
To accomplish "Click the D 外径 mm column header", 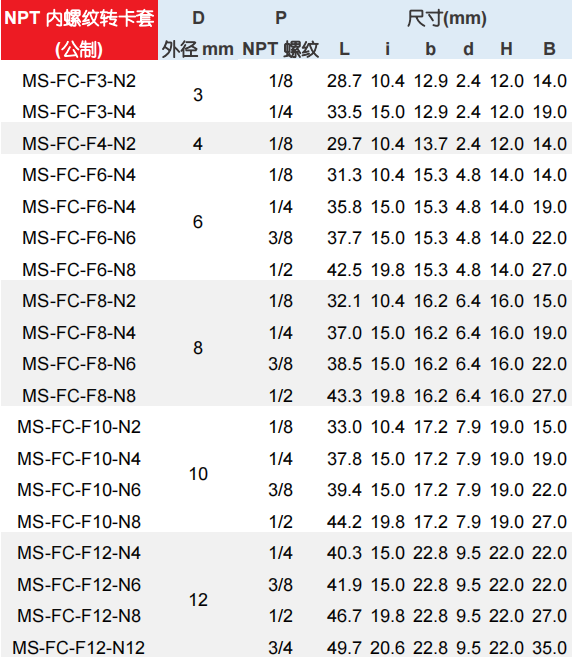I will coord(198,34).
